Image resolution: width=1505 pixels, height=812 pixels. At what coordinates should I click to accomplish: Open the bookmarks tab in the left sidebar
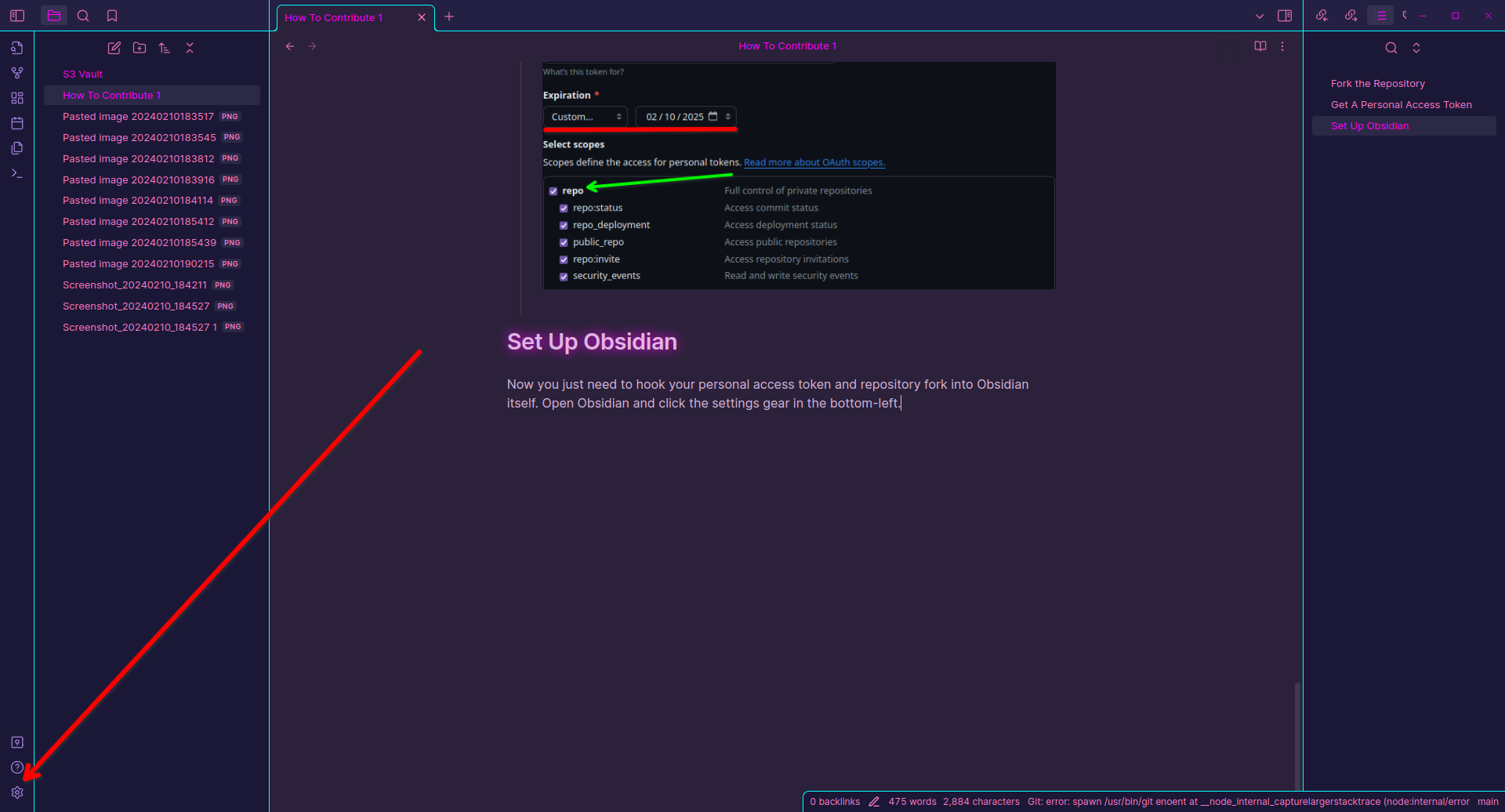(x=112, y=16)
